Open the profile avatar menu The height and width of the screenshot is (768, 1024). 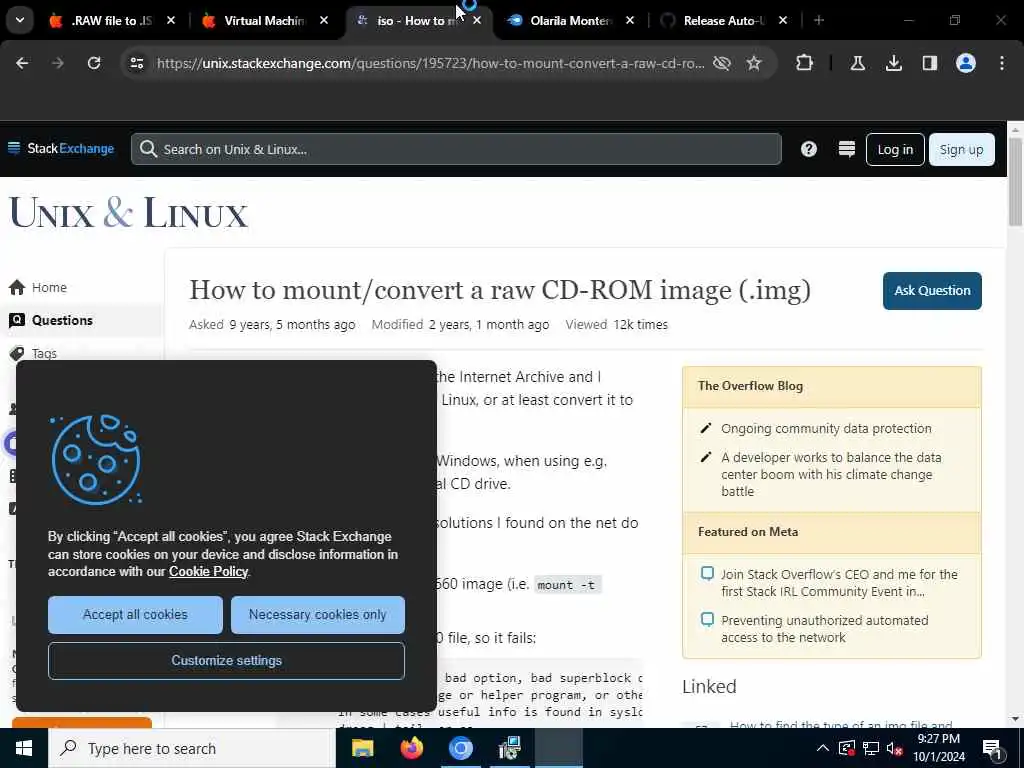coord(965,63)
